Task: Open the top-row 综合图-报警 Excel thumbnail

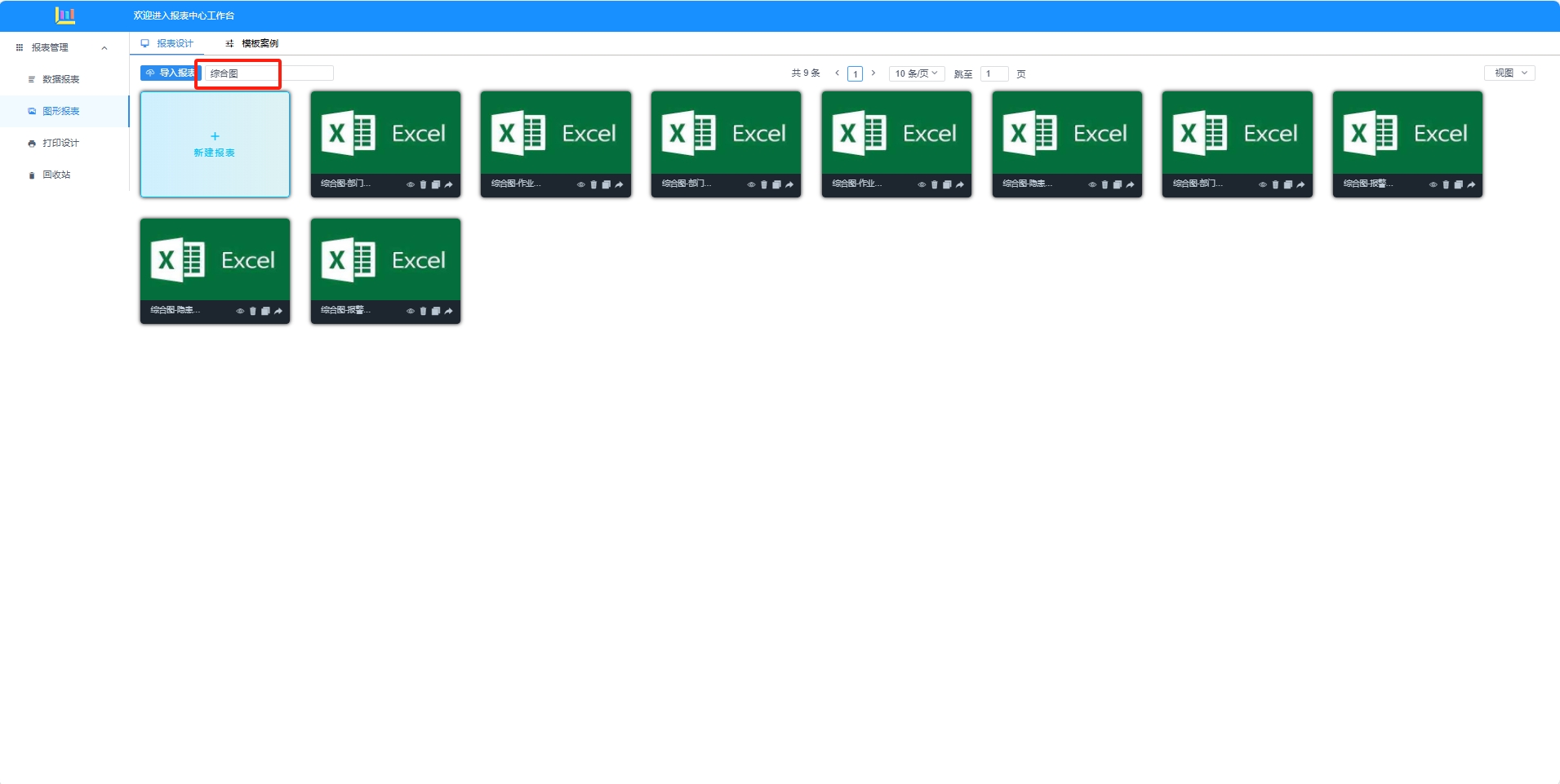Action: pyautogui.click(x=1407, y=132)
